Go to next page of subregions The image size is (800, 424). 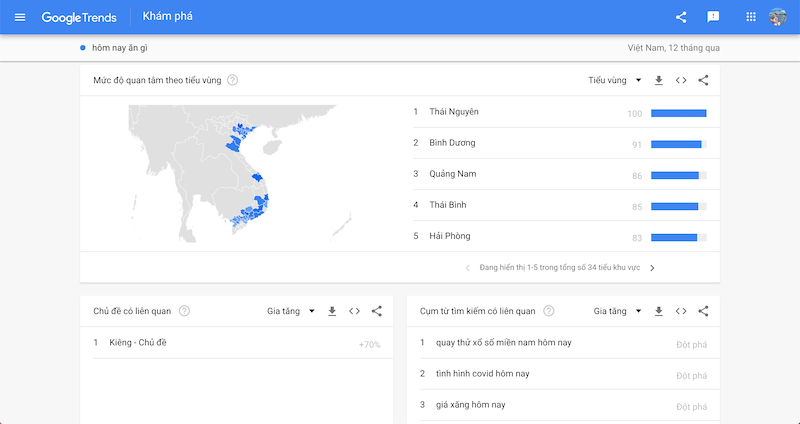click(x=652, y=268)
